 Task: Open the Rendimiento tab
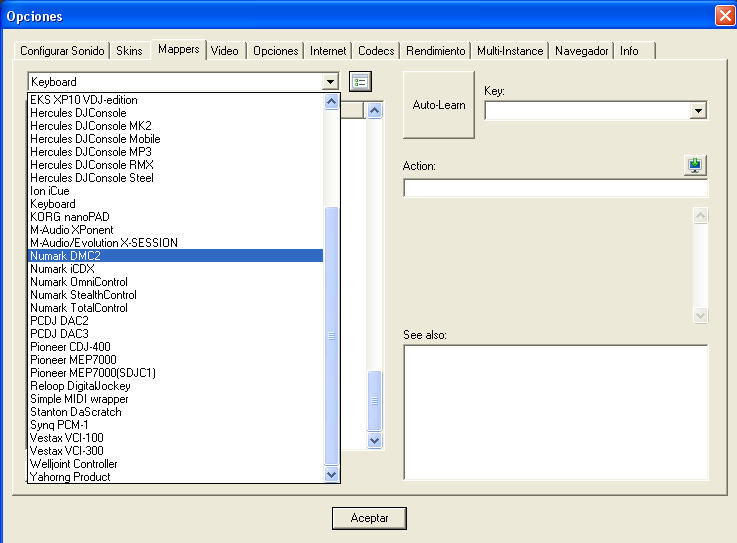pos(435,51)
